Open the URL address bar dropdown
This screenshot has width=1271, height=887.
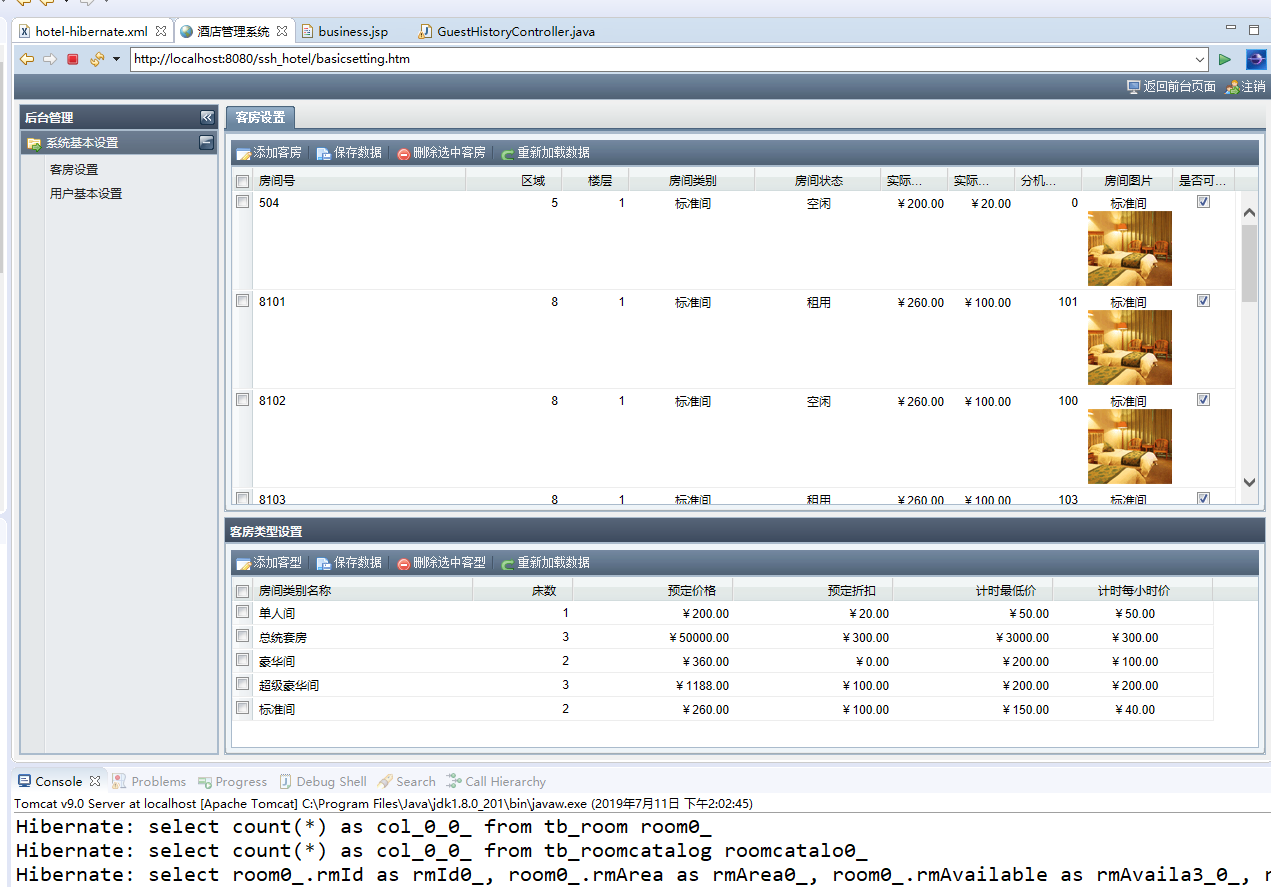pos(1200,59)
